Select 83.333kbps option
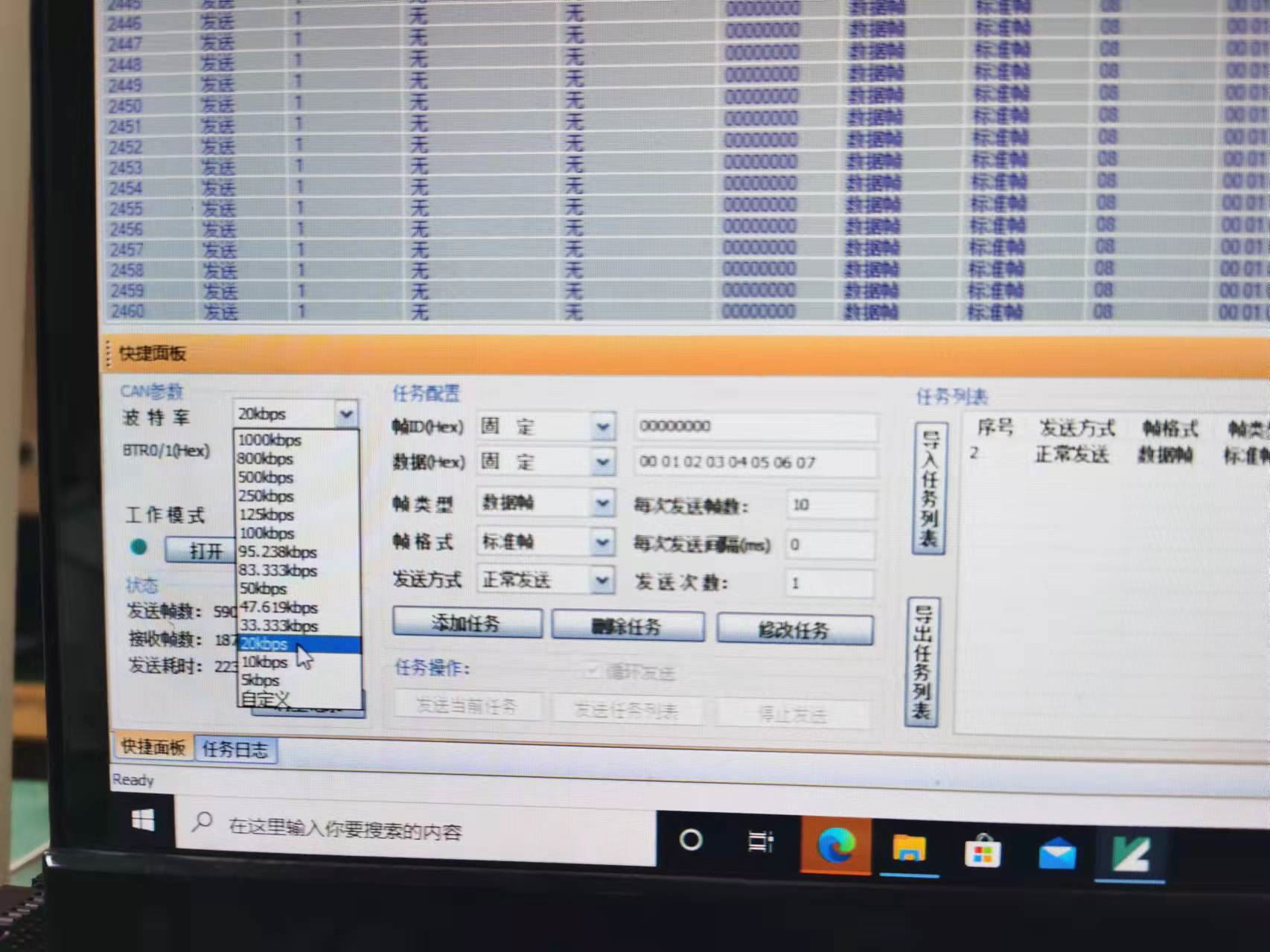Viewport: 1270px width, 952px height. (298, 570)
